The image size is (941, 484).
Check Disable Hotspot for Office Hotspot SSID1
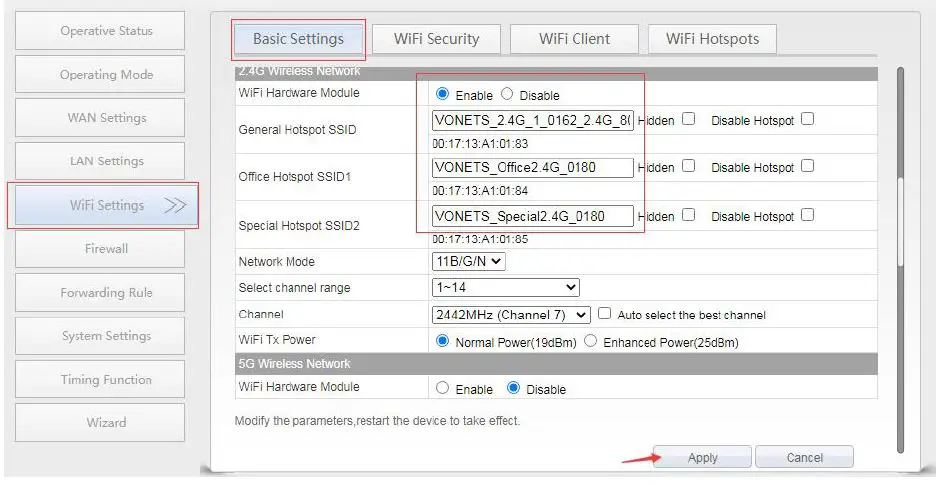tap(808, 166)
